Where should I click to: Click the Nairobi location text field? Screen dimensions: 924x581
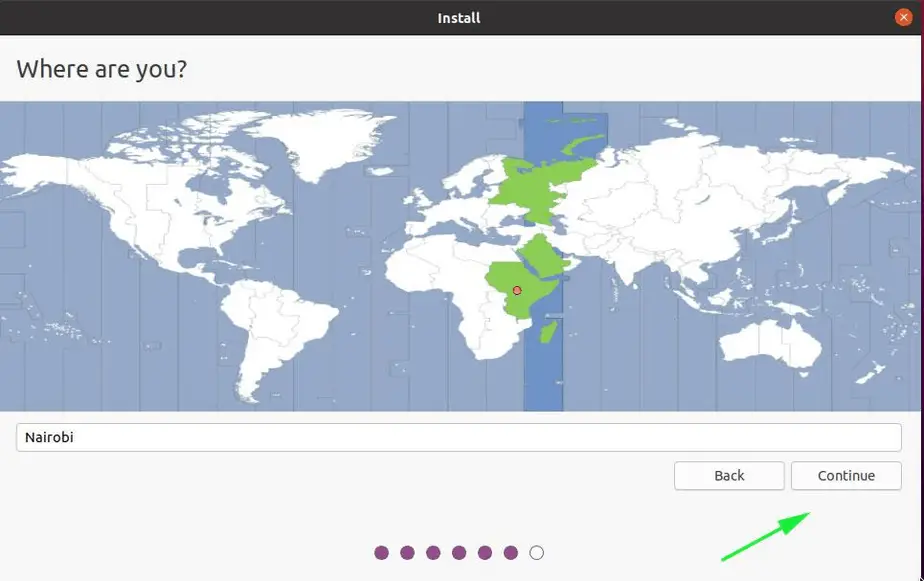tap(458, 437)
